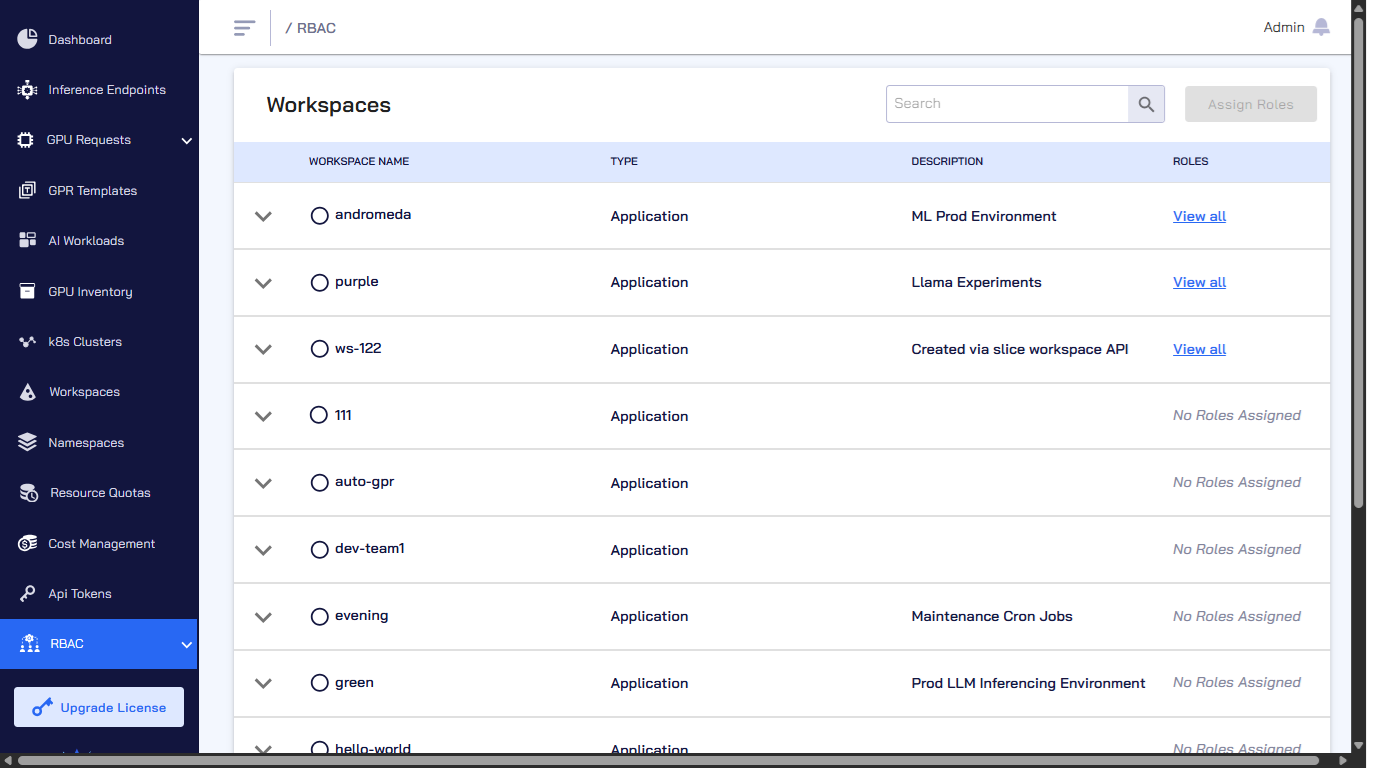
Task: Click the GPU Inventory box icon
Action: click(x=28, y=292)
